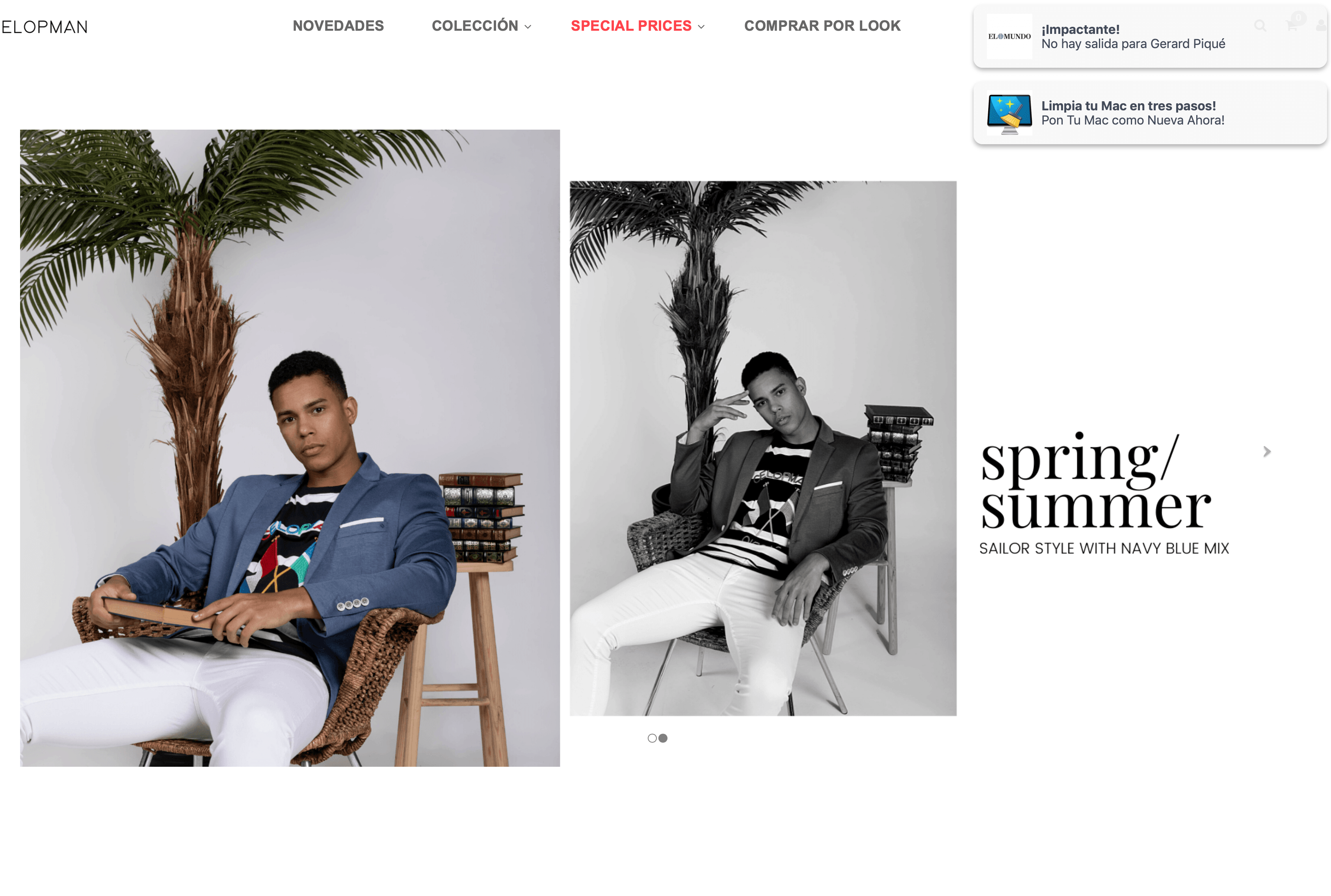The height and width of the screenshot is (896, 1331).
Task: Select the COLECCIÓN menu label
Action: (475, 26)
